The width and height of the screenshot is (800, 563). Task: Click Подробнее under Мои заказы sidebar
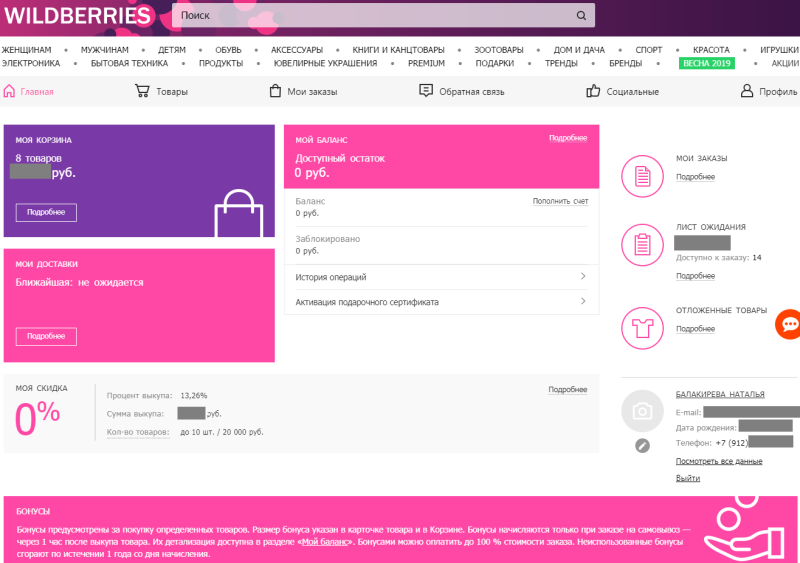click(x=695, y=177)
